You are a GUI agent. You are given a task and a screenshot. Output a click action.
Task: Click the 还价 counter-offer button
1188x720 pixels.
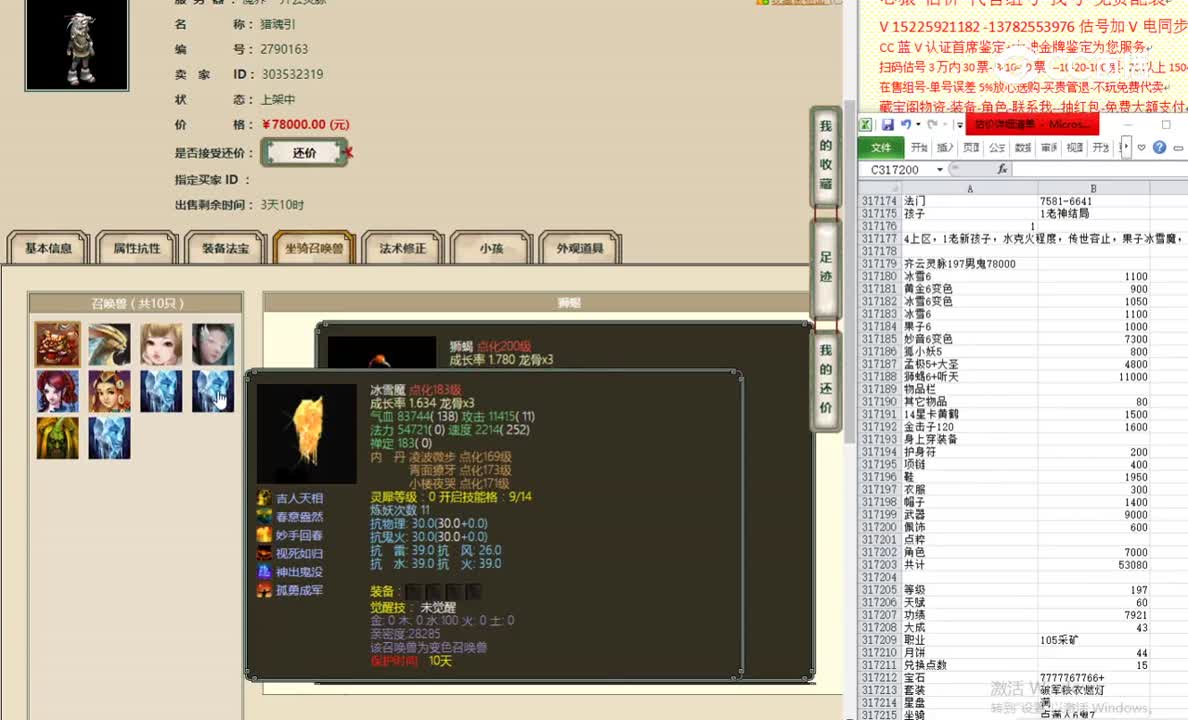(305, 153)
